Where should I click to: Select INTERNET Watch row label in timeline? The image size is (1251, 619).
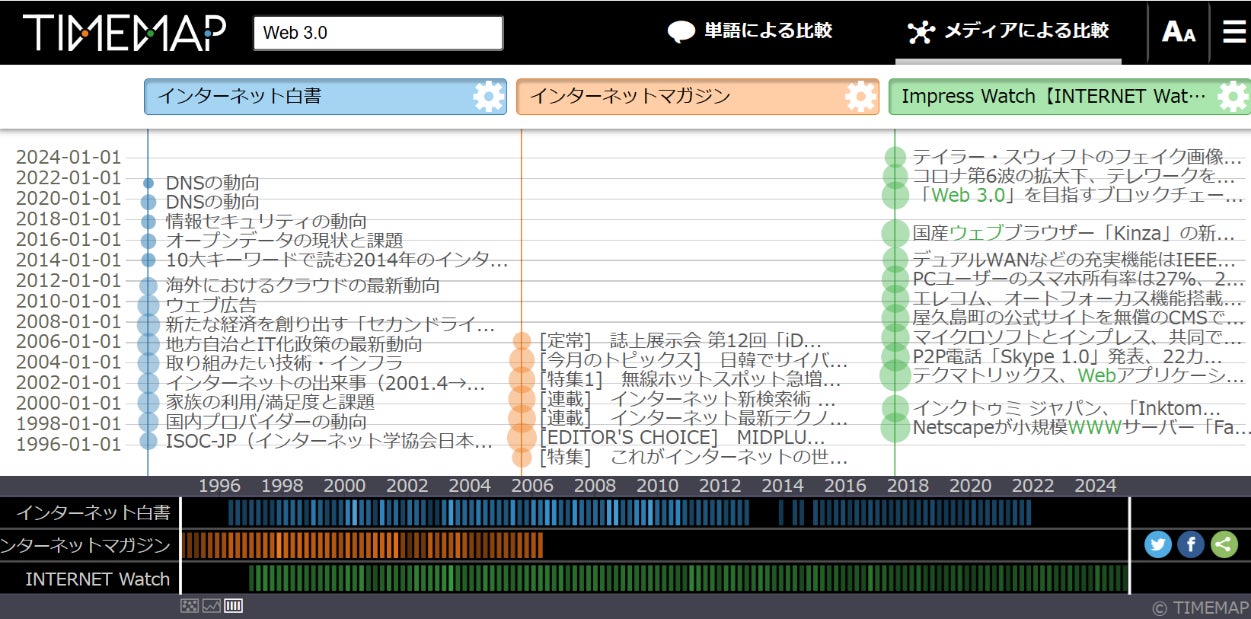point(97,579)
